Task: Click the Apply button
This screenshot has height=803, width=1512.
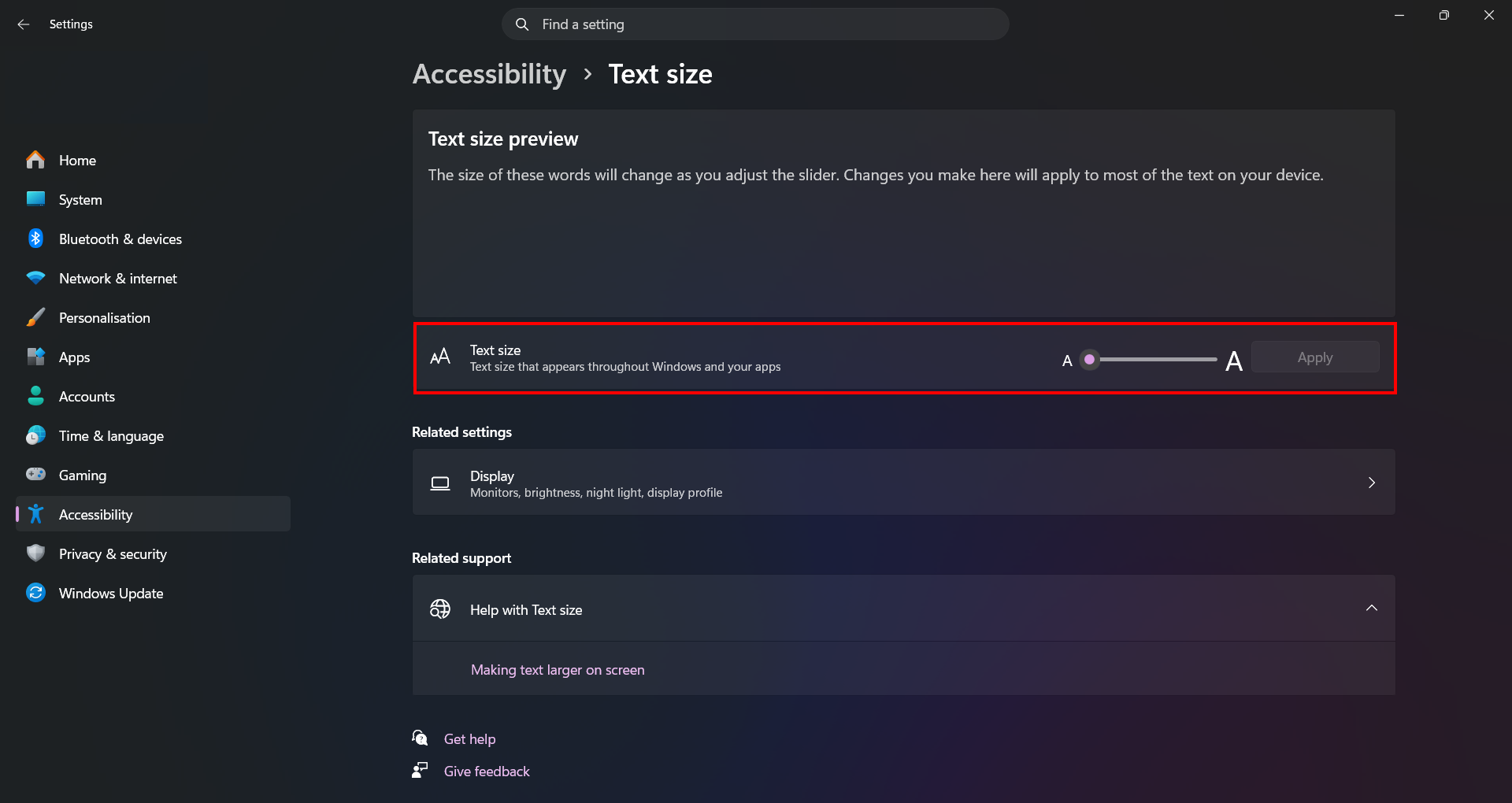Action: 1315,357
